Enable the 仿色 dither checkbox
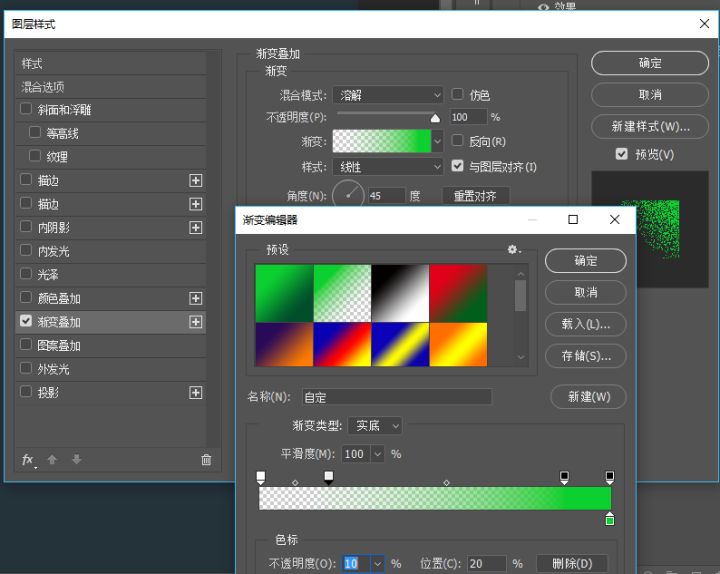The height and width of the screenshot is (574, 720). (458, 94)
